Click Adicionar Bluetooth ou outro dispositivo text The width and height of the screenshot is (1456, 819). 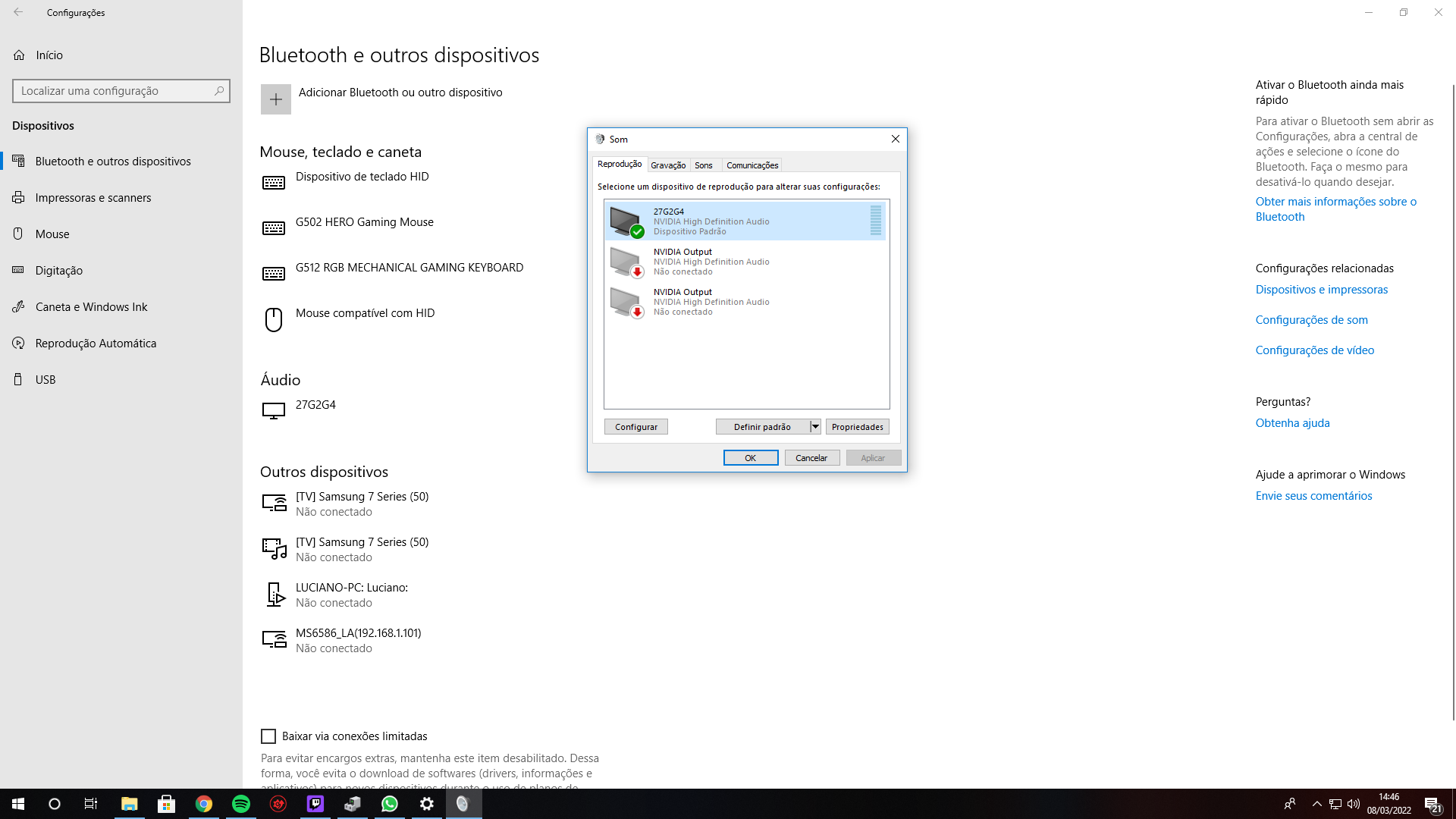400,93
